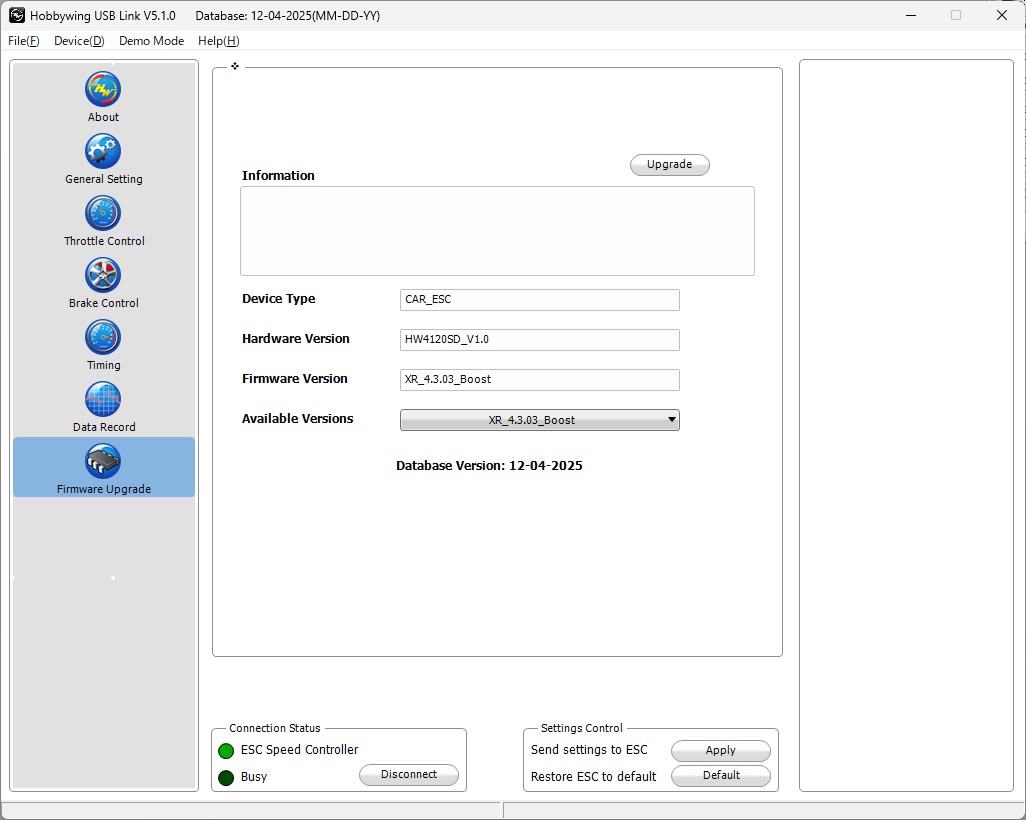The width and height of the screenshot is (1026, 820).
Task: Click the Hobbywing app icon in title bar
Action: tap(17, 15)
